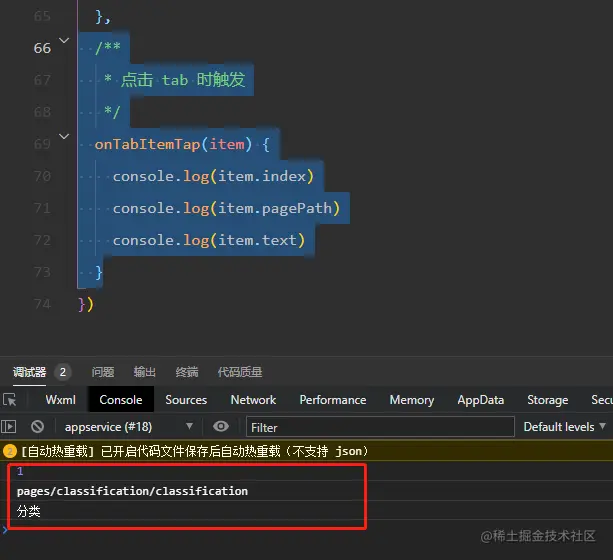The width and height of the screenshot is (613, 560).
Task: Switch to the Wxml tab
Action: pyautogui.click(x=60, y=400)
